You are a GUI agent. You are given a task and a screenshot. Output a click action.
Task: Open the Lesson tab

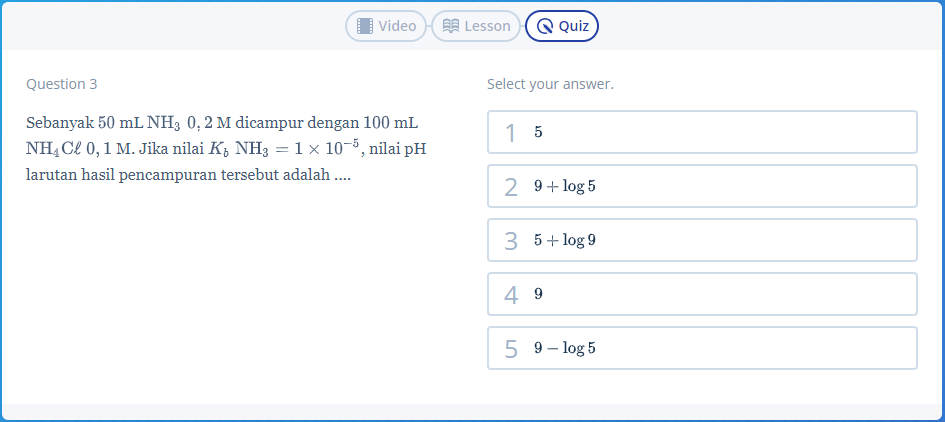click(476, 26)
